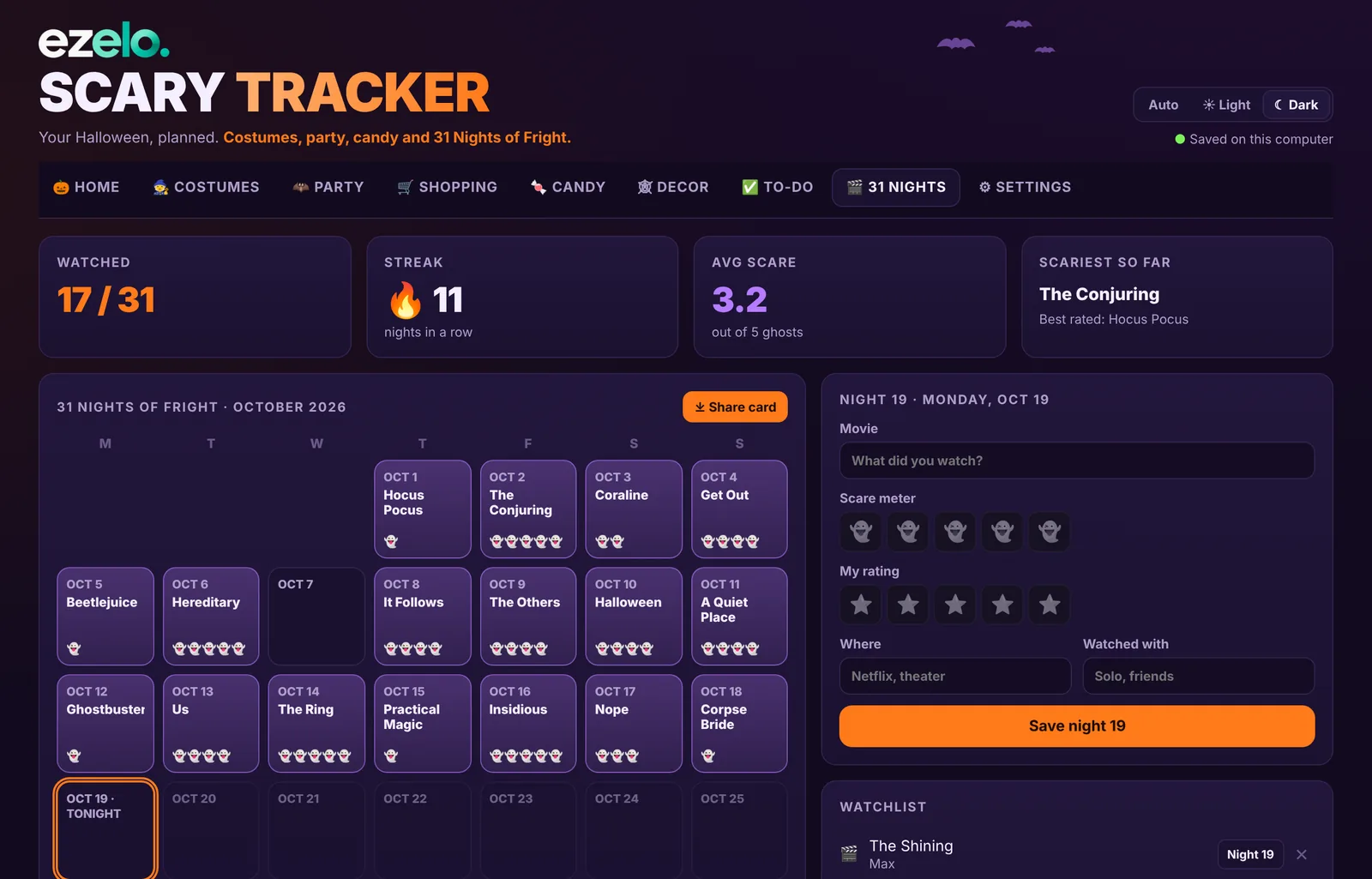1372x879 pixels.
Task: Switch to the Candy tab
Action: (568, 187)
